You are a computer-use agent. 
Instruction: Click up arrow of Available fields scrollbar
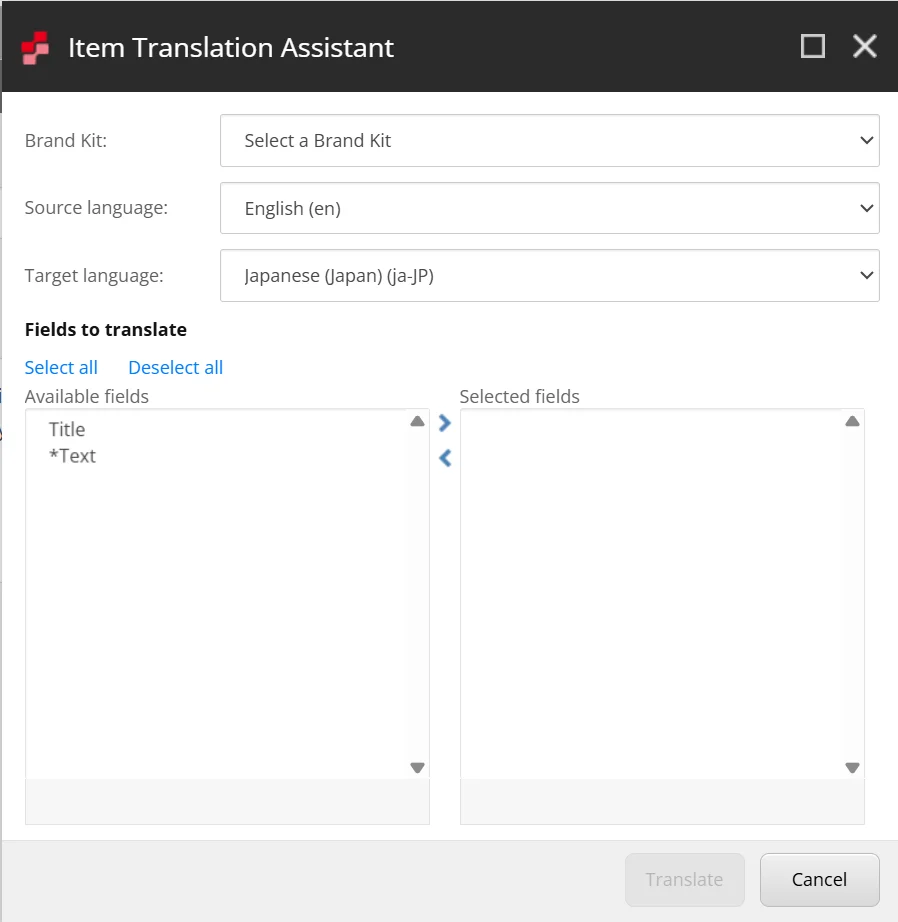[418, 421]
